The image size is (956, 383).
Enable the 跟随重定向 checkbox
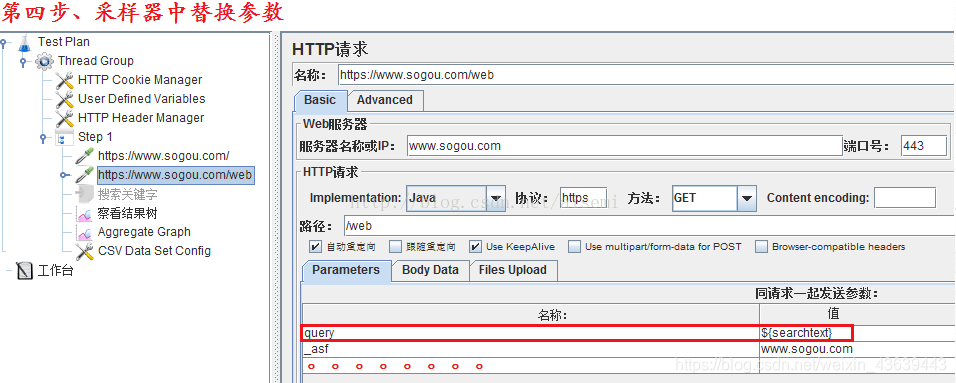[x=395, y=247]
